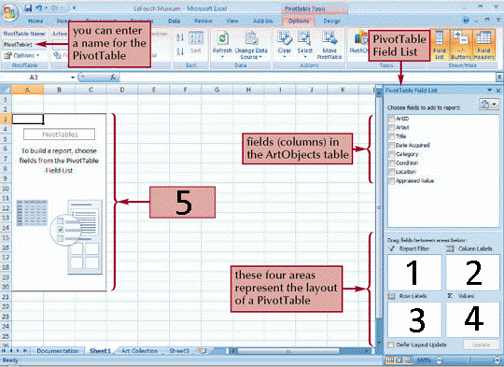Check the Location field

point(392,172)
